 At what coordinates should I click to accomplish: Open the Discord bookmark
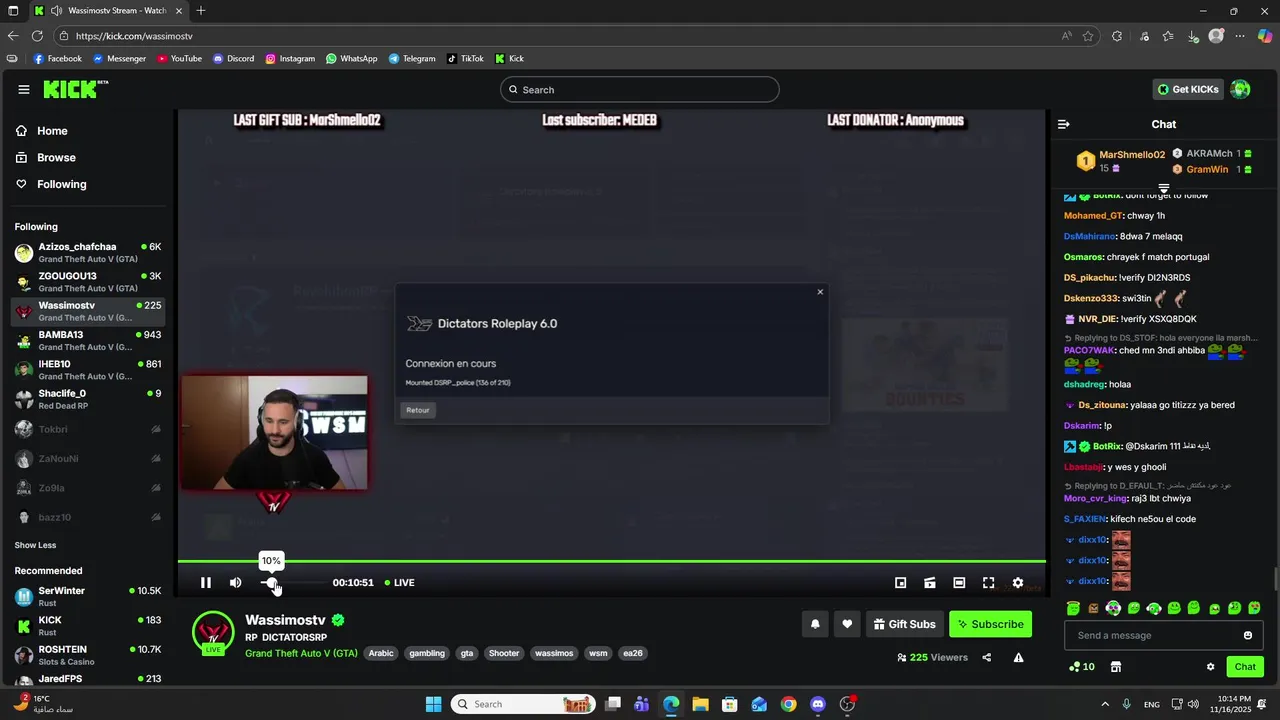(233, 59)
